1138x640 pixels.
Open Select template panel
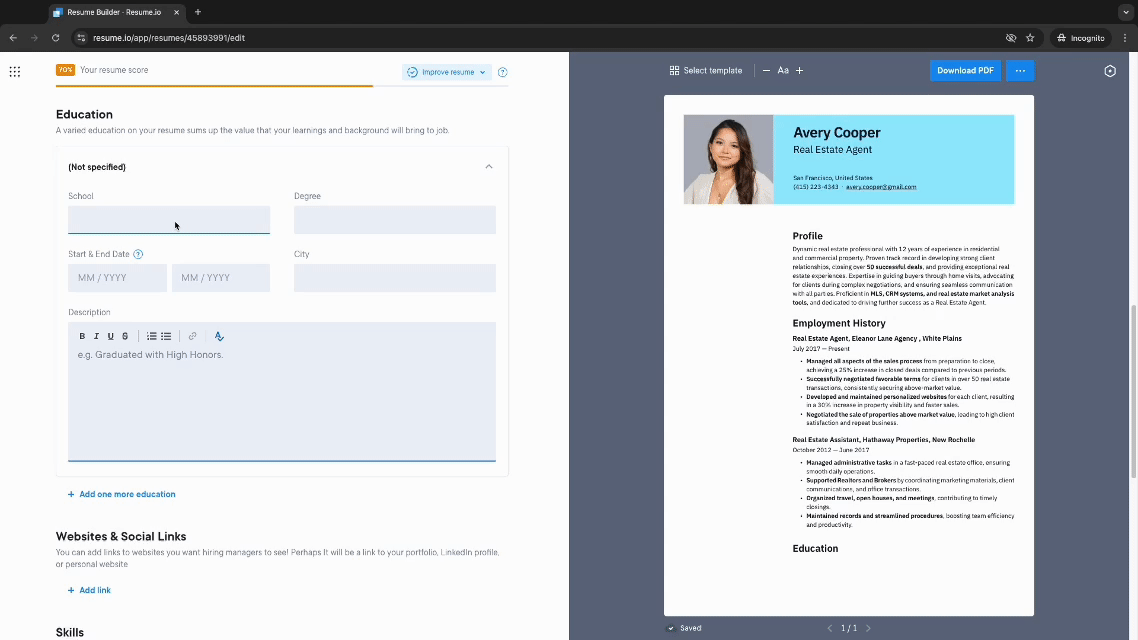707,70
